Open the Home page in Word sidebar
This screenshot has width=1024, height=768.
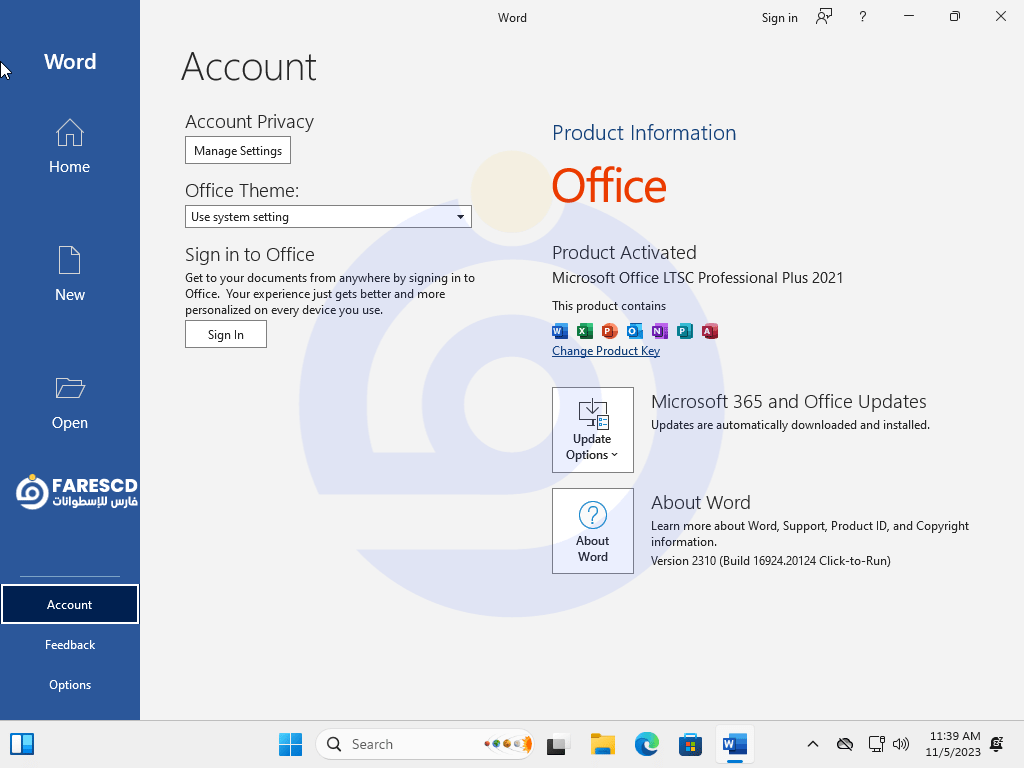click(x=69, y=146)
